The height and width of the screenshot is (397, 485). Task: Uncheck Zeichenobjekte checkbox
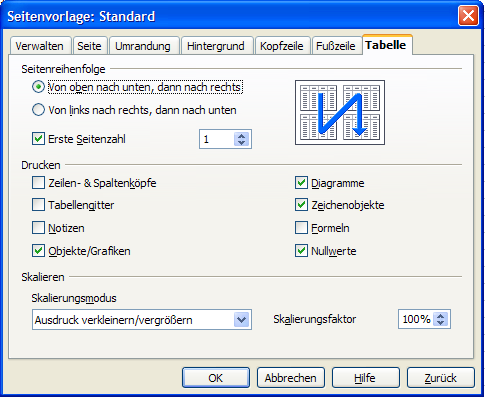(301, 205)
